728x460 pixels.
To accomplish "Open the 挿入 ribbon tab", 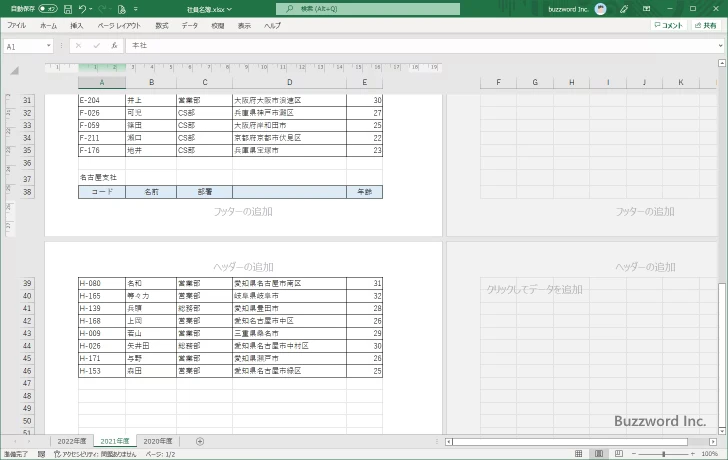I will coord(77,26).
